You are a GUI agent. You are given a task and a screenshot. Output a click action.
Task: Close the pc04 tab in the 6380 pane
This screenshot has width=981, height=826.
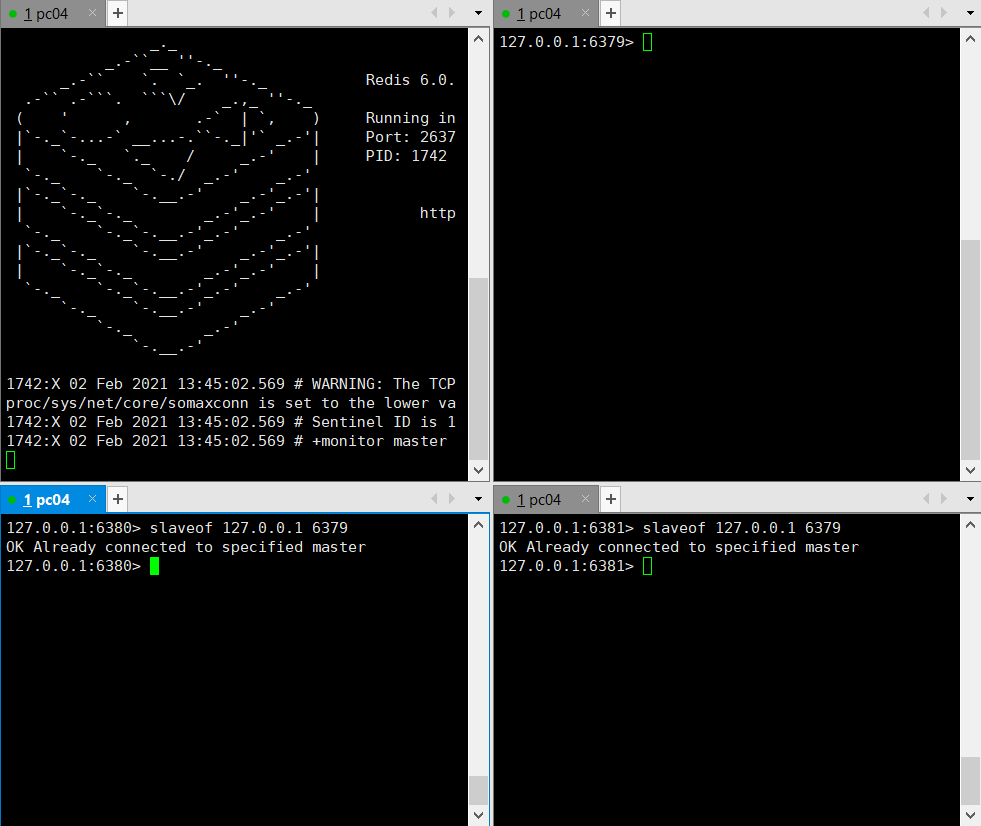pyautogui.click(x=93, y=499)
